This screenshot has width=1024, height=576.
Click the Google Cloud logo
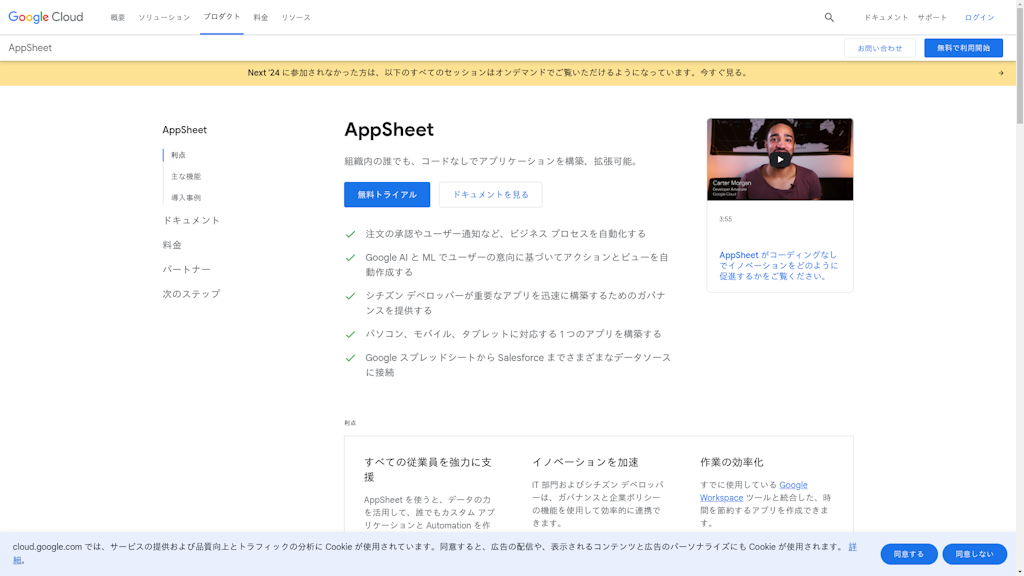46,17
